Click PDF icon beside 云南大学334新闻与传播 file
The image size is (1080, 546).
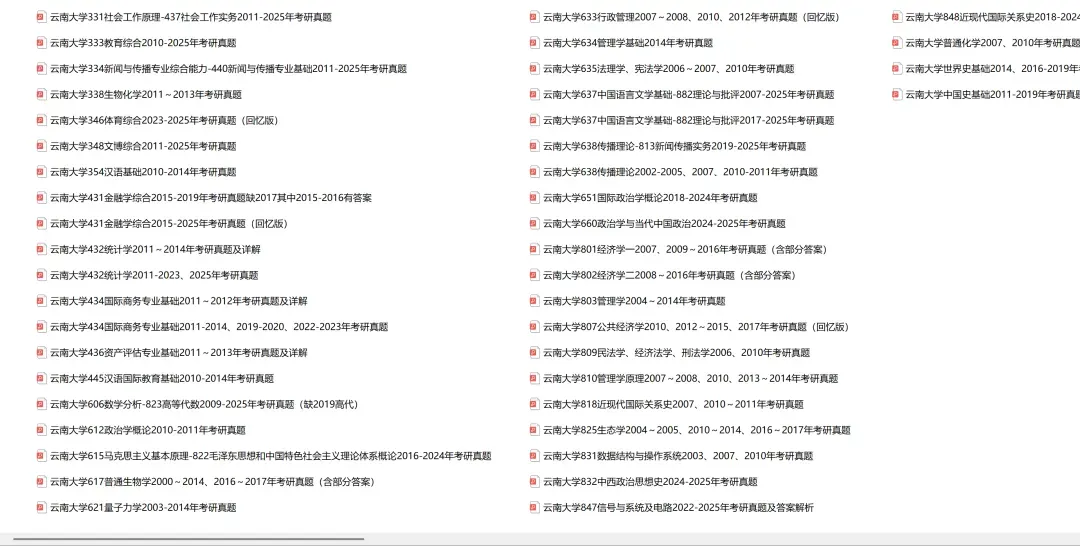pyautogui.click(x=41, y=69)
